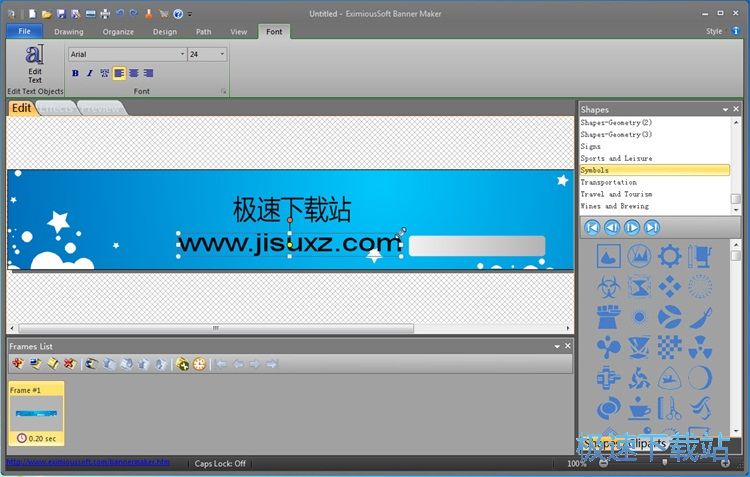Open the eximioussoft.com bannermaker link
Screen dimensions: 750x477
pos(88,463)
